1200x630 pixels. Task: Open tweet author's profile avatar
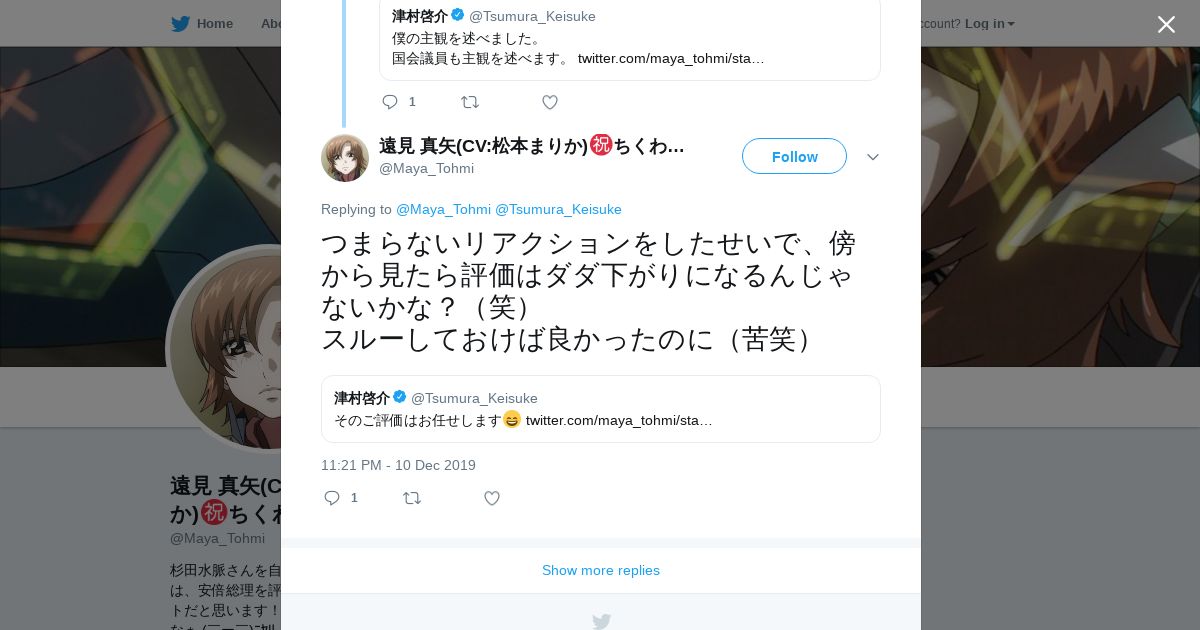click(345, 158)
